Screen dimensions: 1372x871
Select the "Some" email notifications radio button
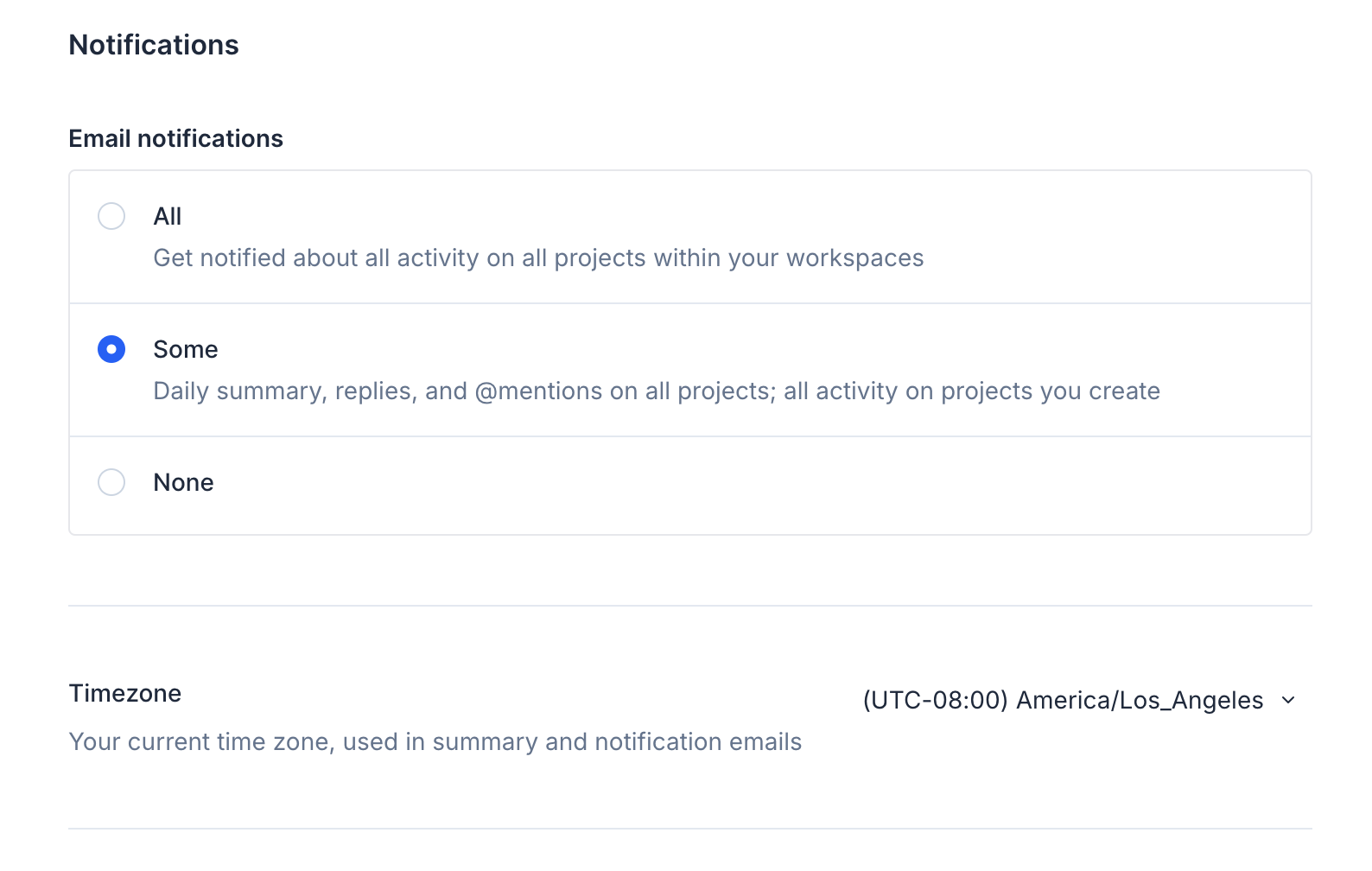coord(111,349)
